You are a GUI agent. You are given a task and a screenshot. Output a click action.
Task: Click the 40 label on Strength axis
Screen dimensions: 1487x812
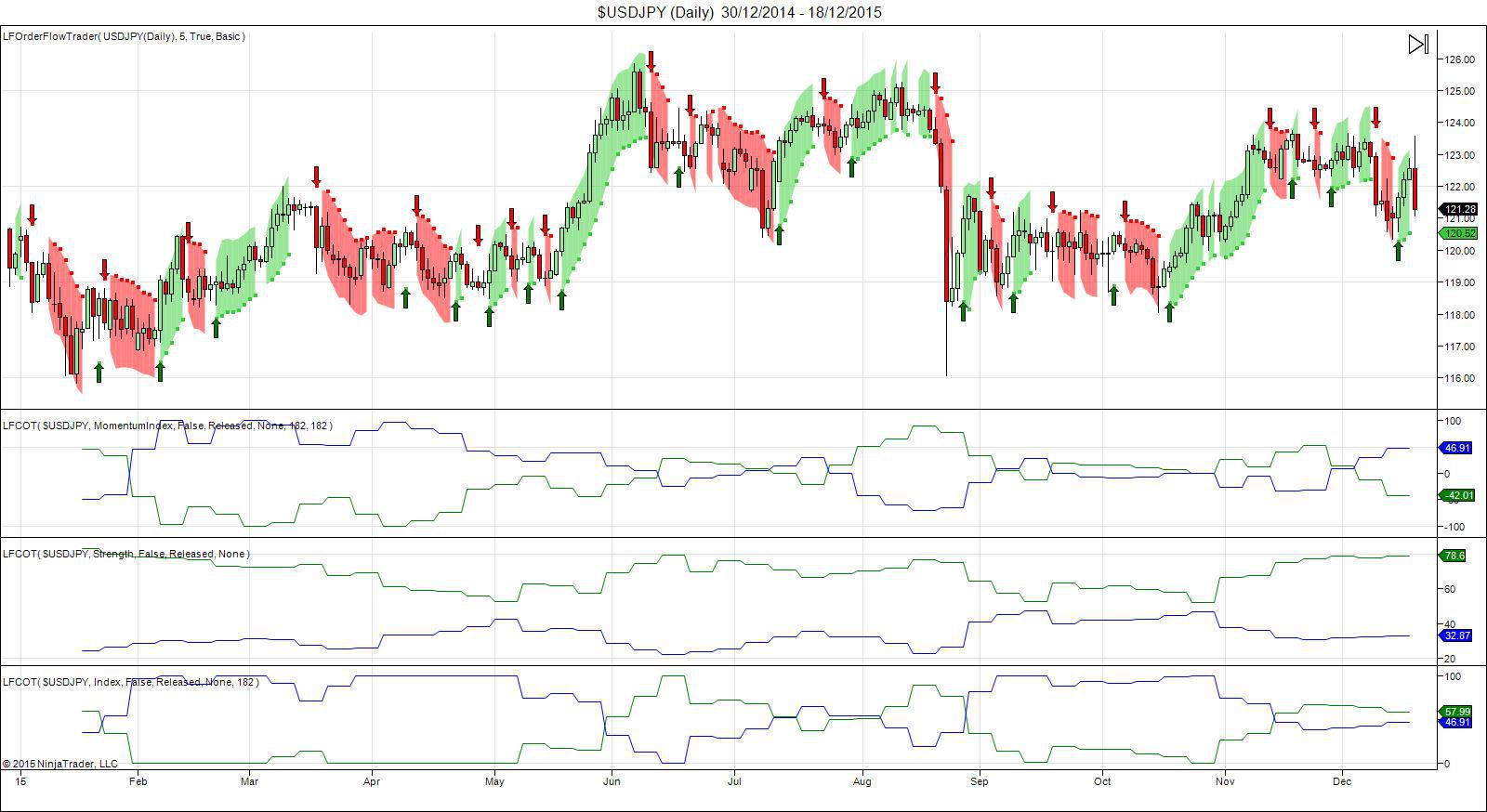1451,624
